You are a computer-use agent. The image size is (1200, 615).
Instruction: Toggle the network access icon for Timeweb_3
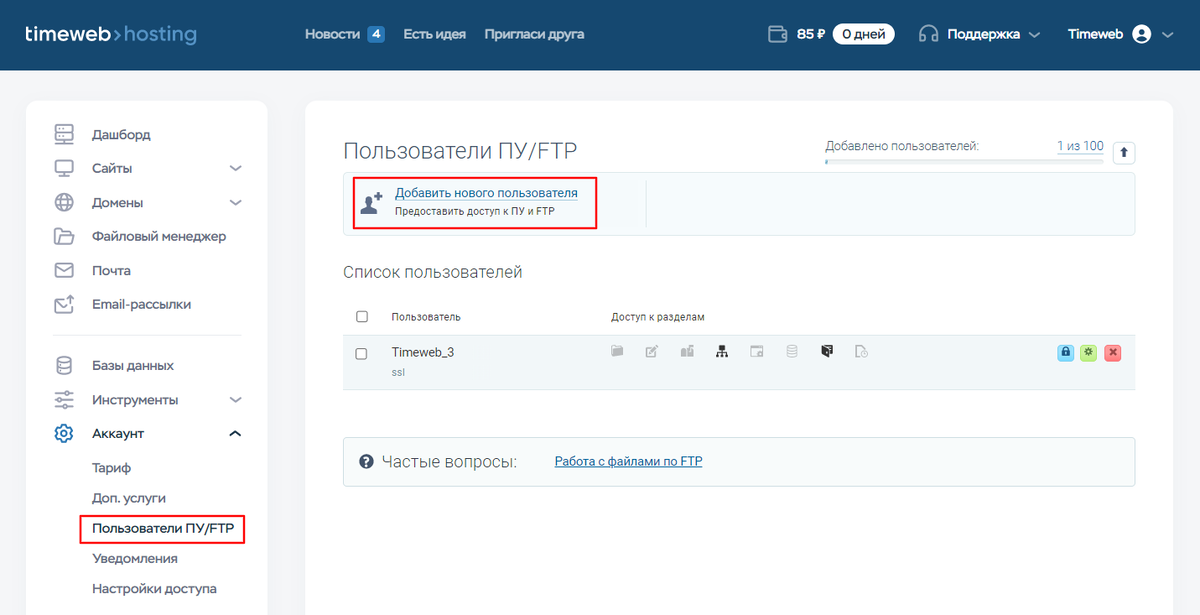tap(722, 351)
